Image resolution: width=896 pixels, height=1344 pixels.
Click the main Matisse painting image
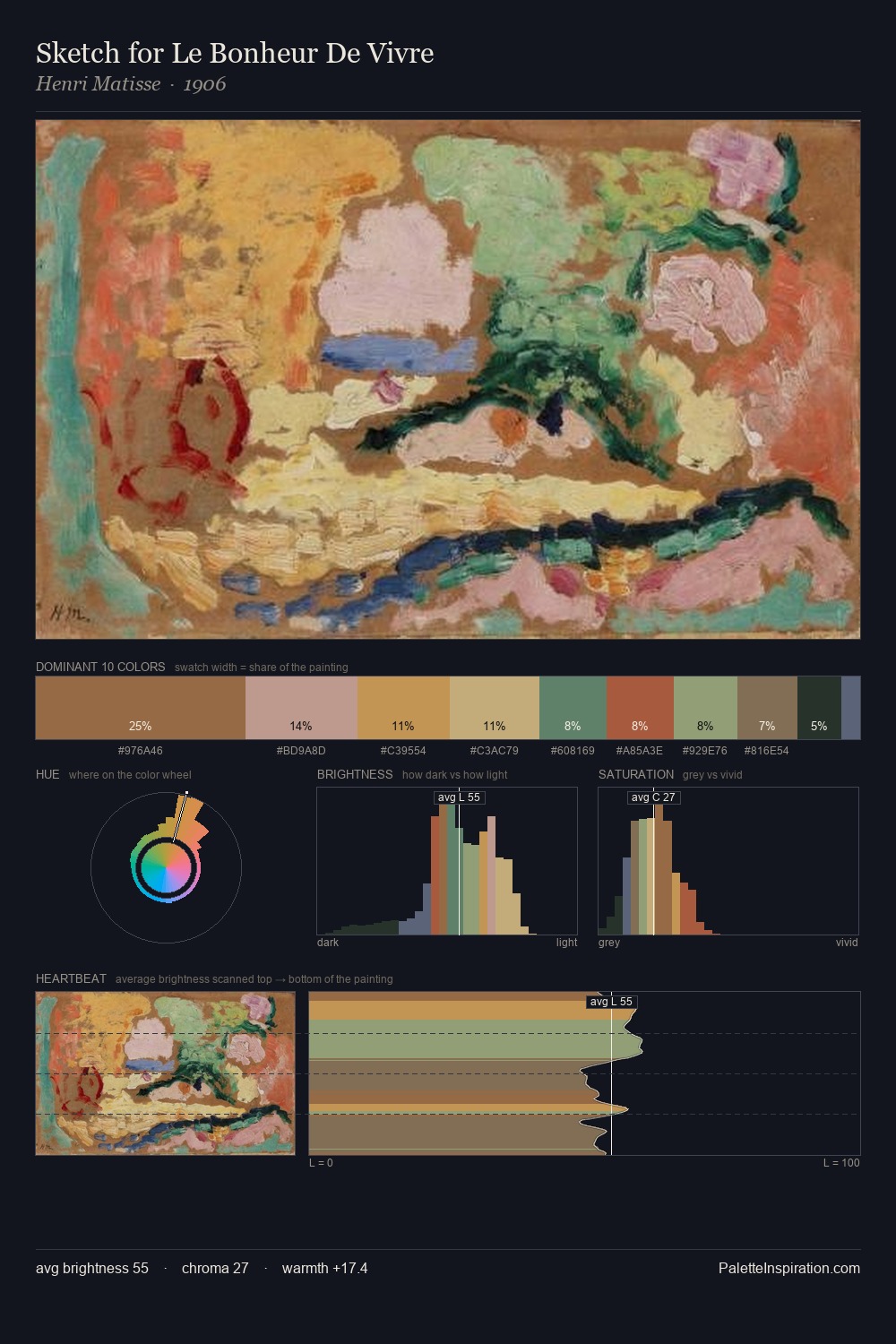point(448,379)
